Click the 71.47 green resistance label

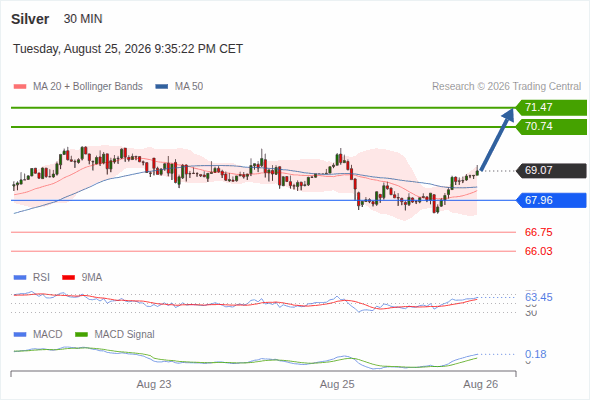click(551, 108)
